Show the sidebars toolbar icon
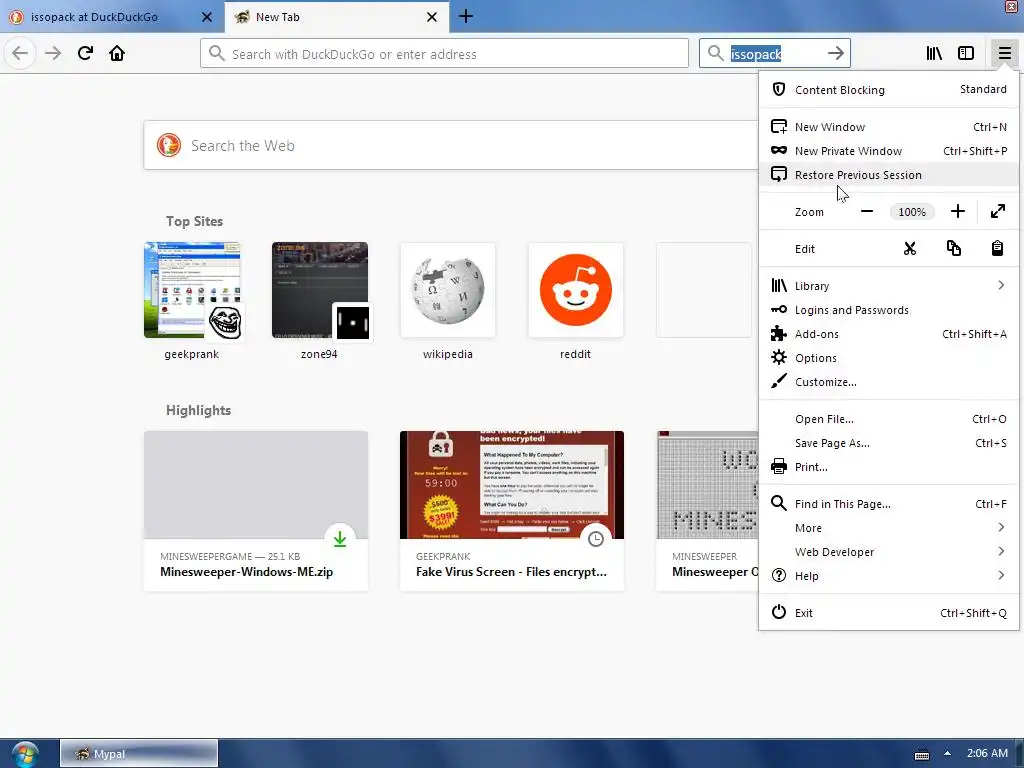 [966, 53]
